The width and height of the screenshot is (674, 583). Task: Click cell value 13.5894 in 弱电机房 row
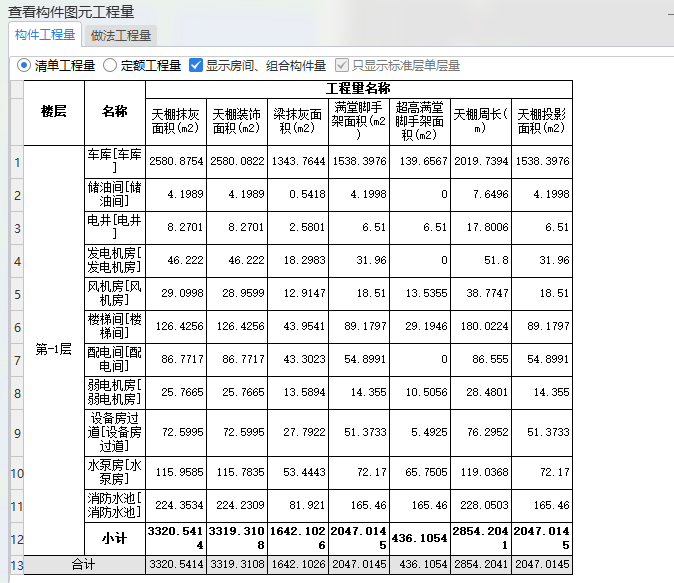pos(298,393)
